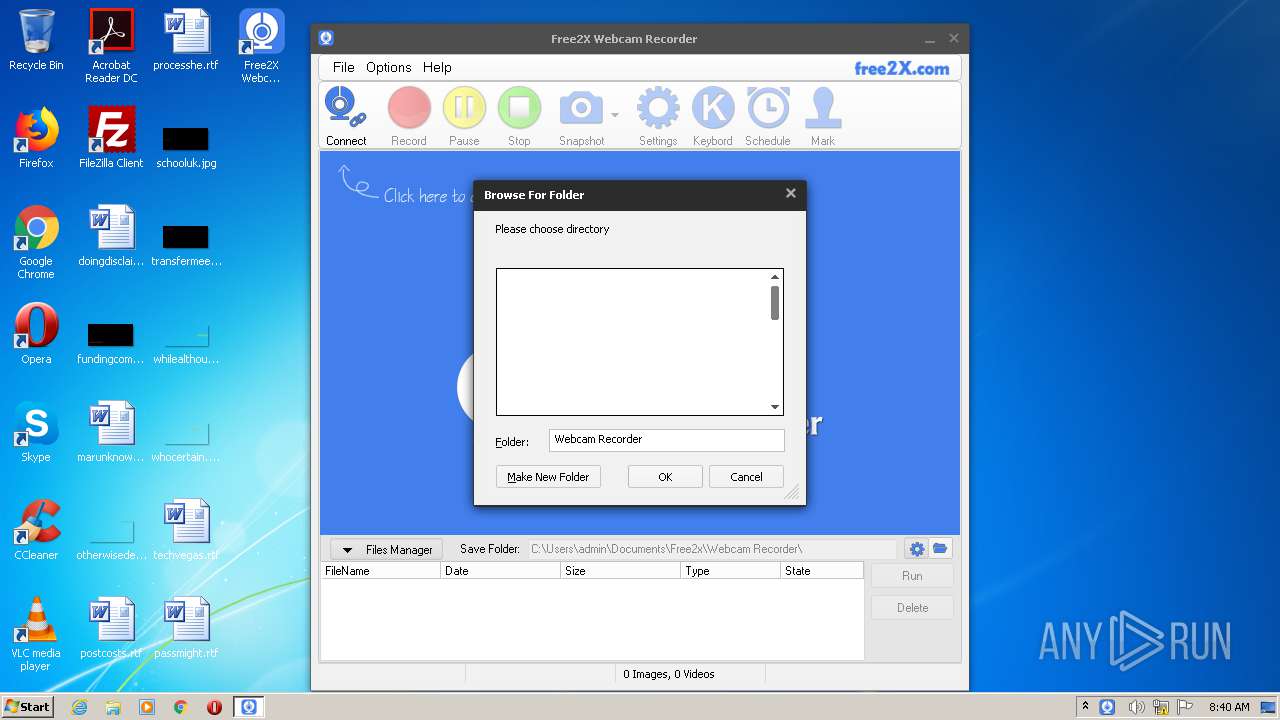Screen dimensions: 1280x720
Task: Visit the free2X.com link
Action: [x=901, y=68]
